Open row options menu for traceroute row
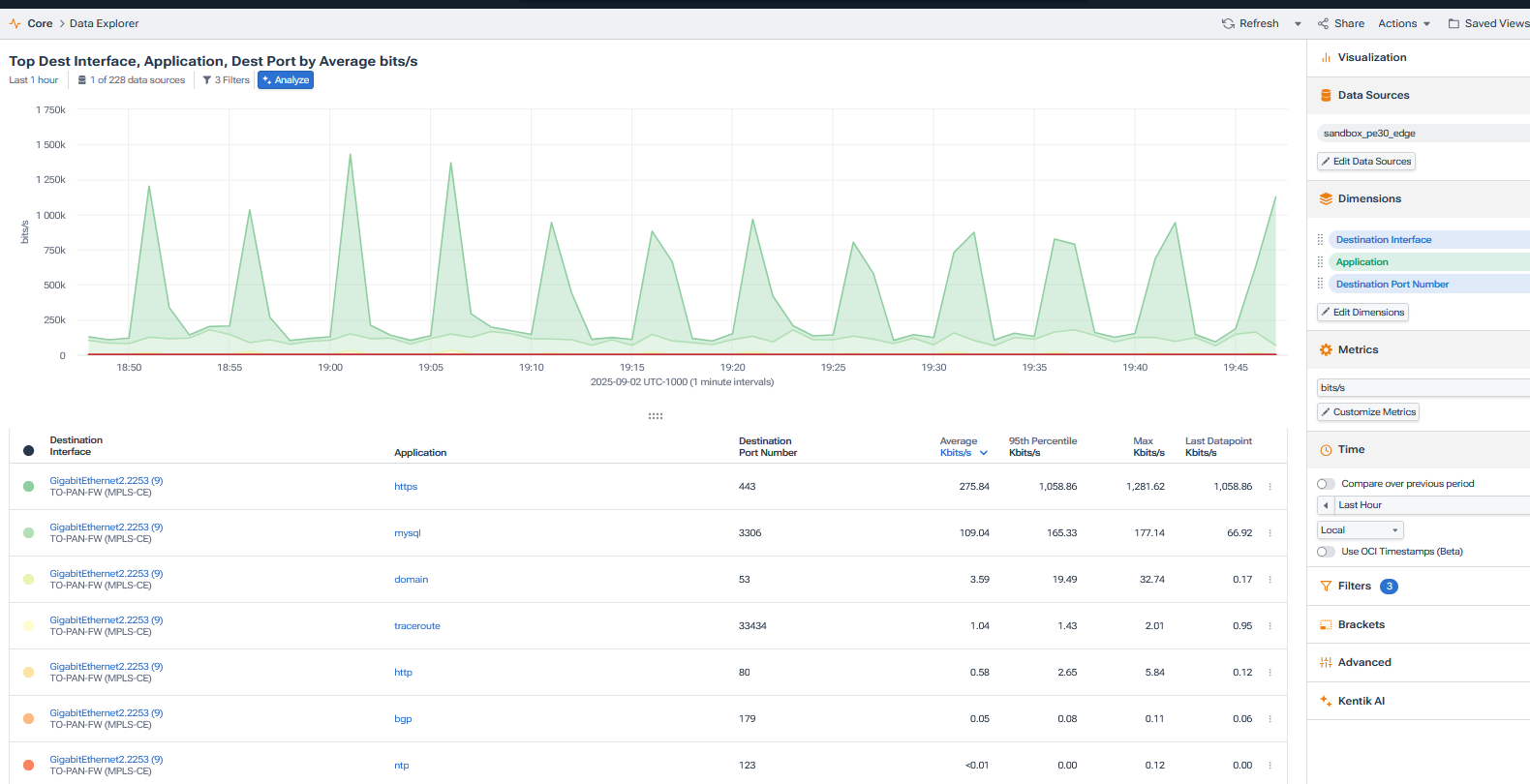The image size is (1530, 784). click(1270, 626)
